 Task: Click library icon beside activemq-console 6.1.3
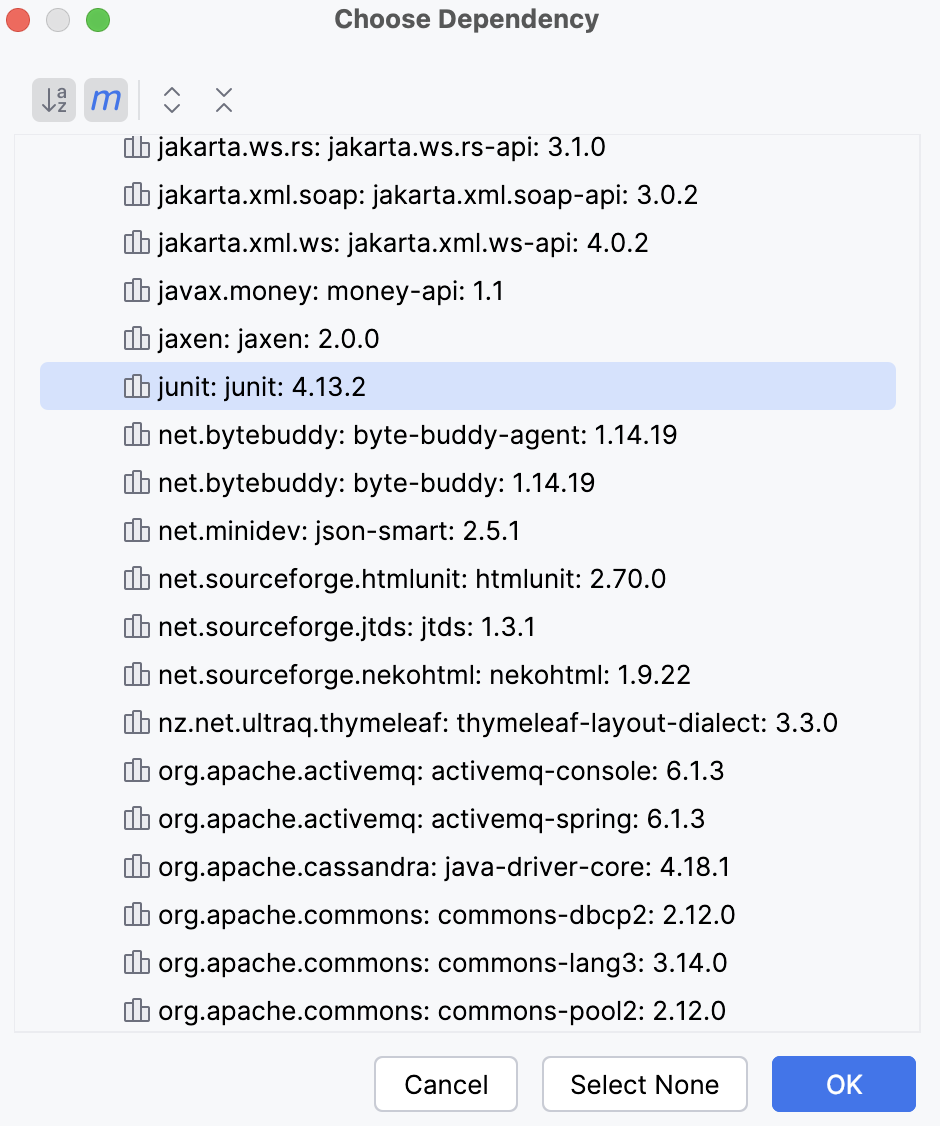coord(135,771)
